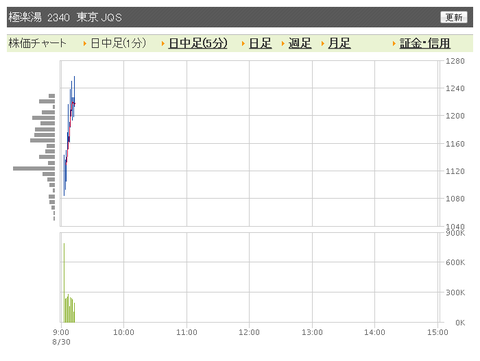Click the 1120 price axis label

[455, 171]
